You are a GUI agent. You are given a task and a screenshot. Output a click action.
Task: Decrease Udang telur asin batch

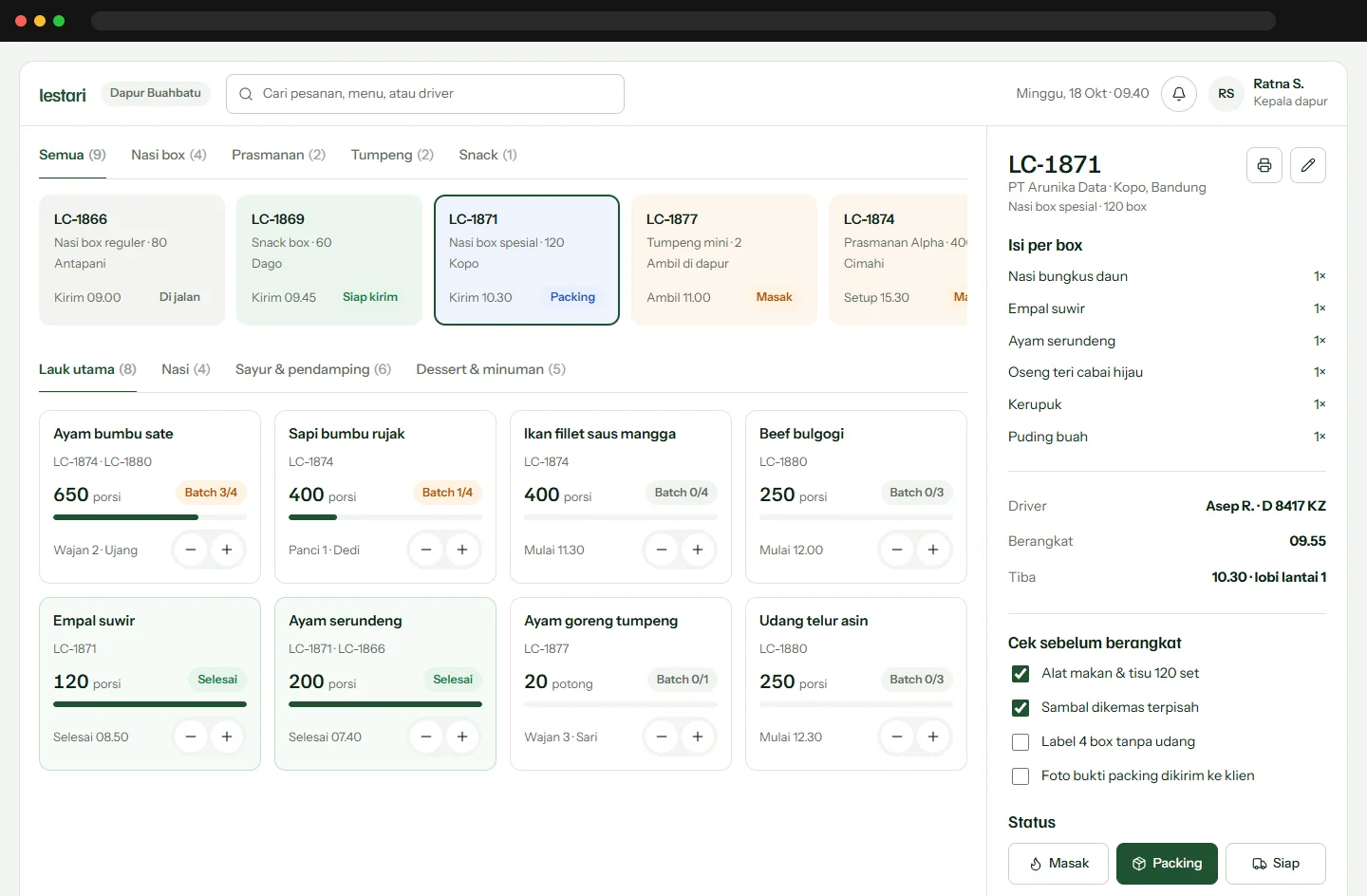coord(897,737)
